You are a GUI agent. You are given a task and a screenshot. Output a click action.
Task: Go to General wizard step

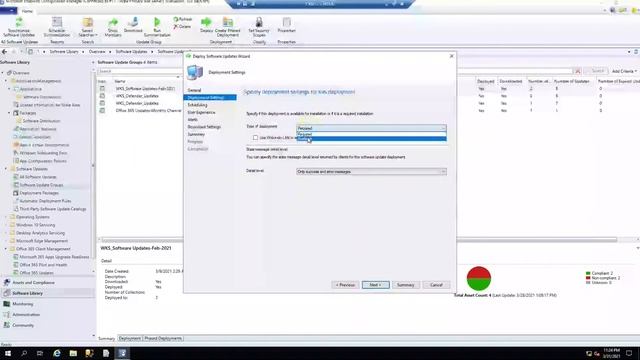tap(194, 90)
